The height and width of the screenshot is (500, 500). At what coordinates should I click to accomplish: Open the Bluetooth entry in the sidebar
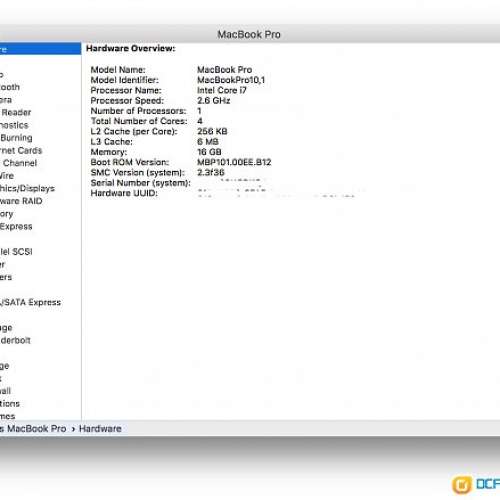[10, 87]
